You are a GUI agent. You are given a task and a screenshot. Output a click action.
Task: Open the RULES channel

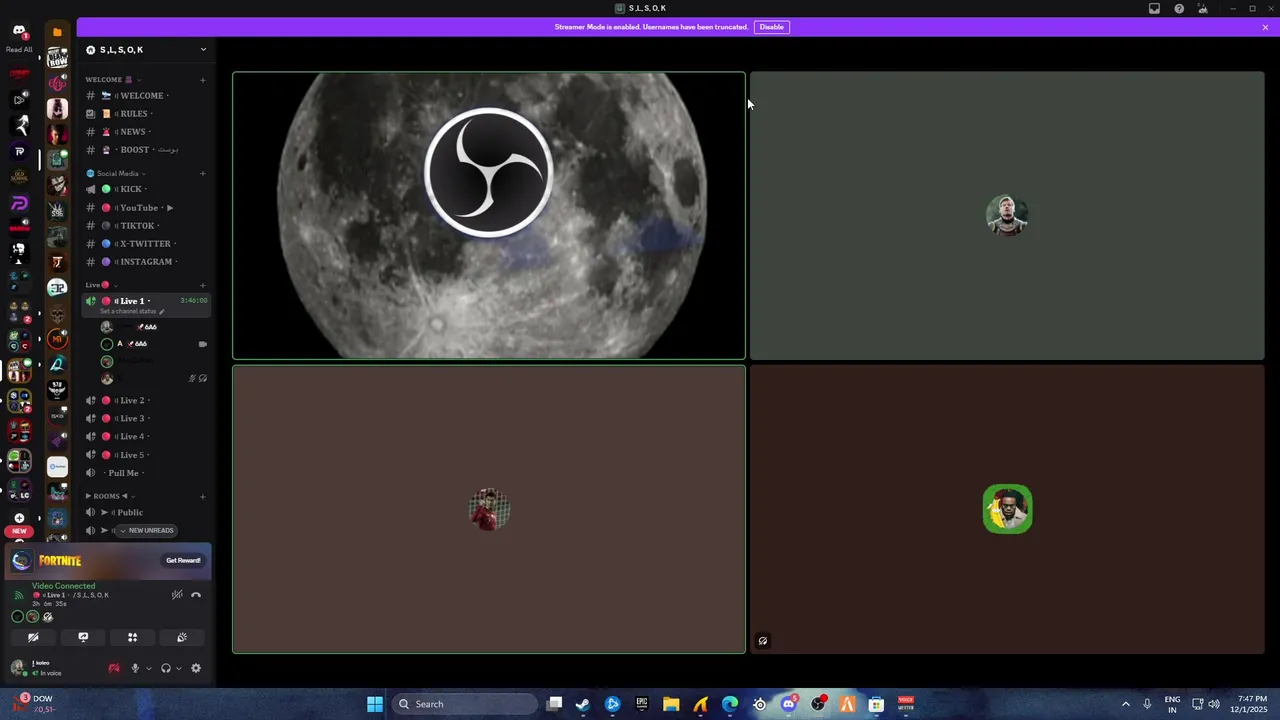click(x=147, y=114)
